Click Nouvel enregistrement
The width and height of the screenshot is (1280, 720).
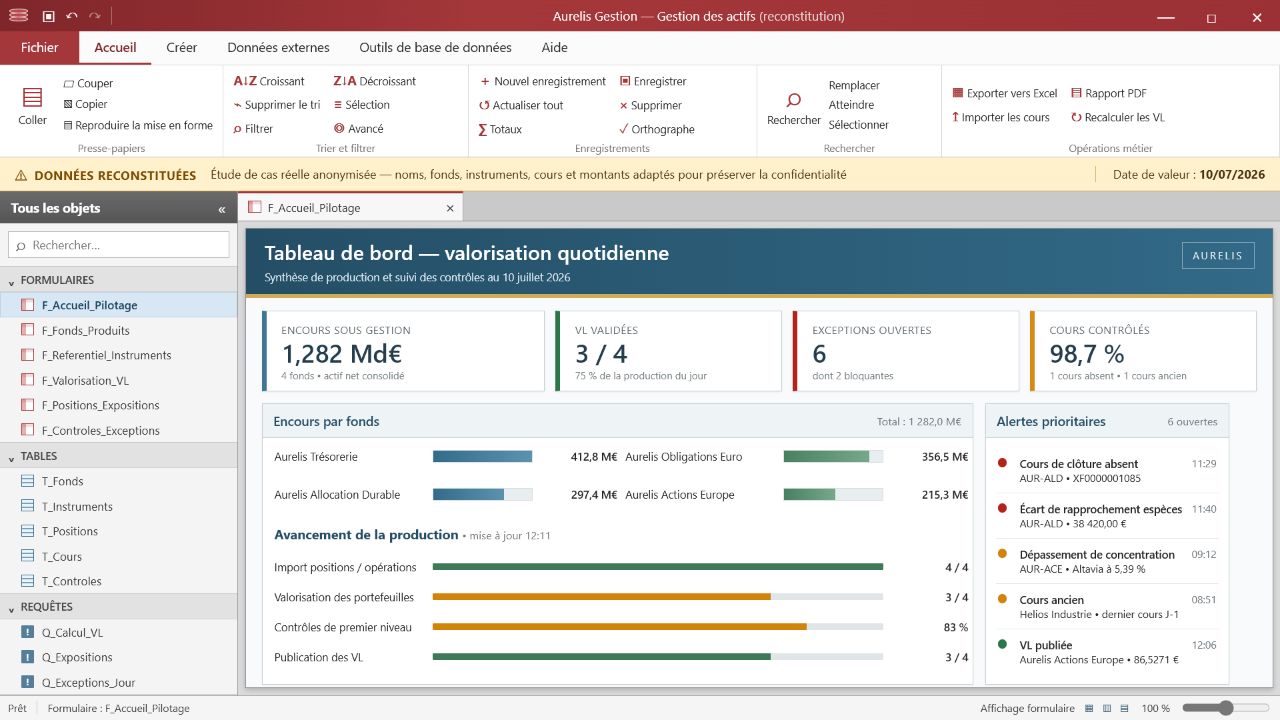pos(543,81)
